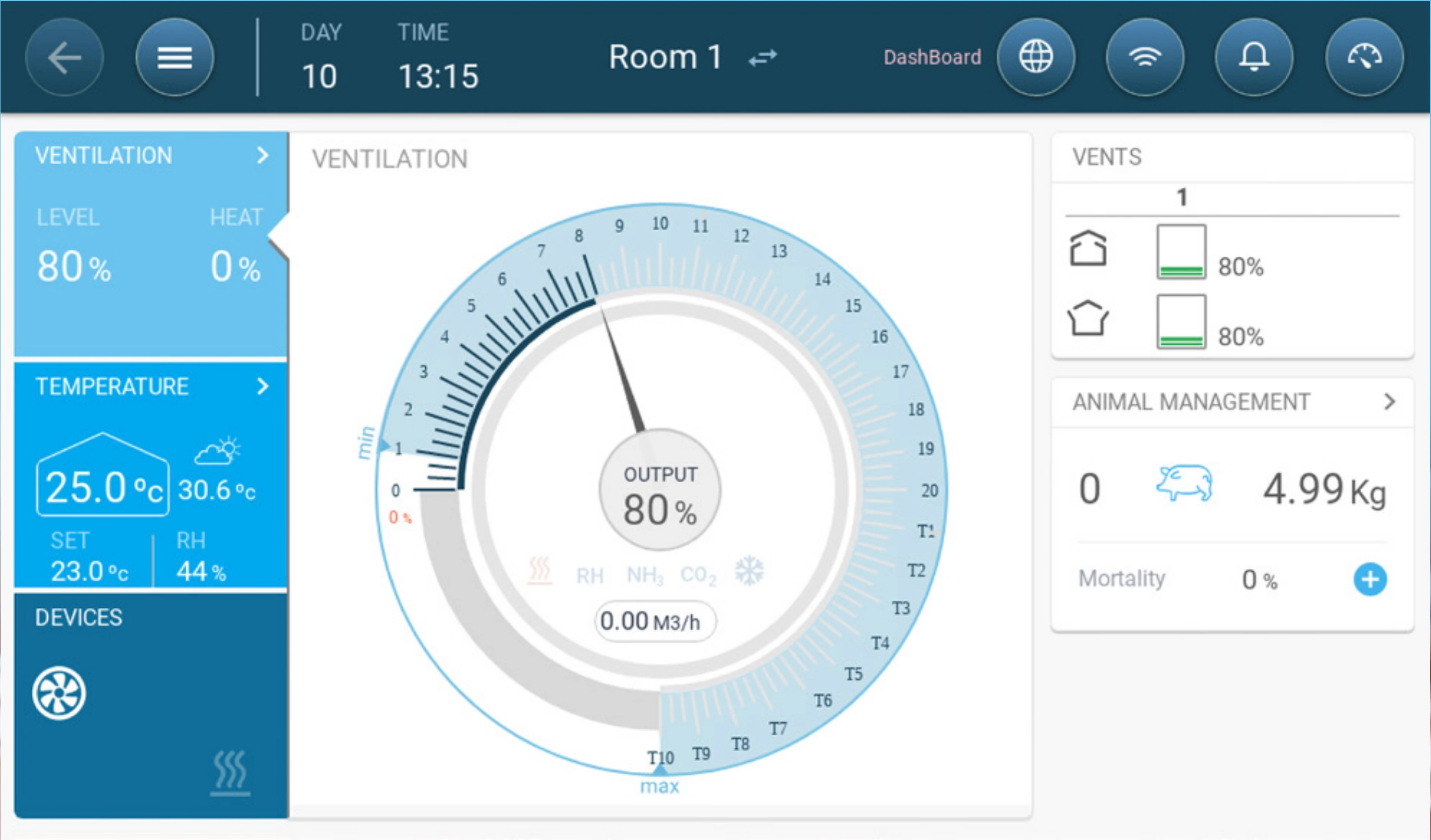
Task: Click the SET 23.0 °C value
Action: (x=90, y=572)
